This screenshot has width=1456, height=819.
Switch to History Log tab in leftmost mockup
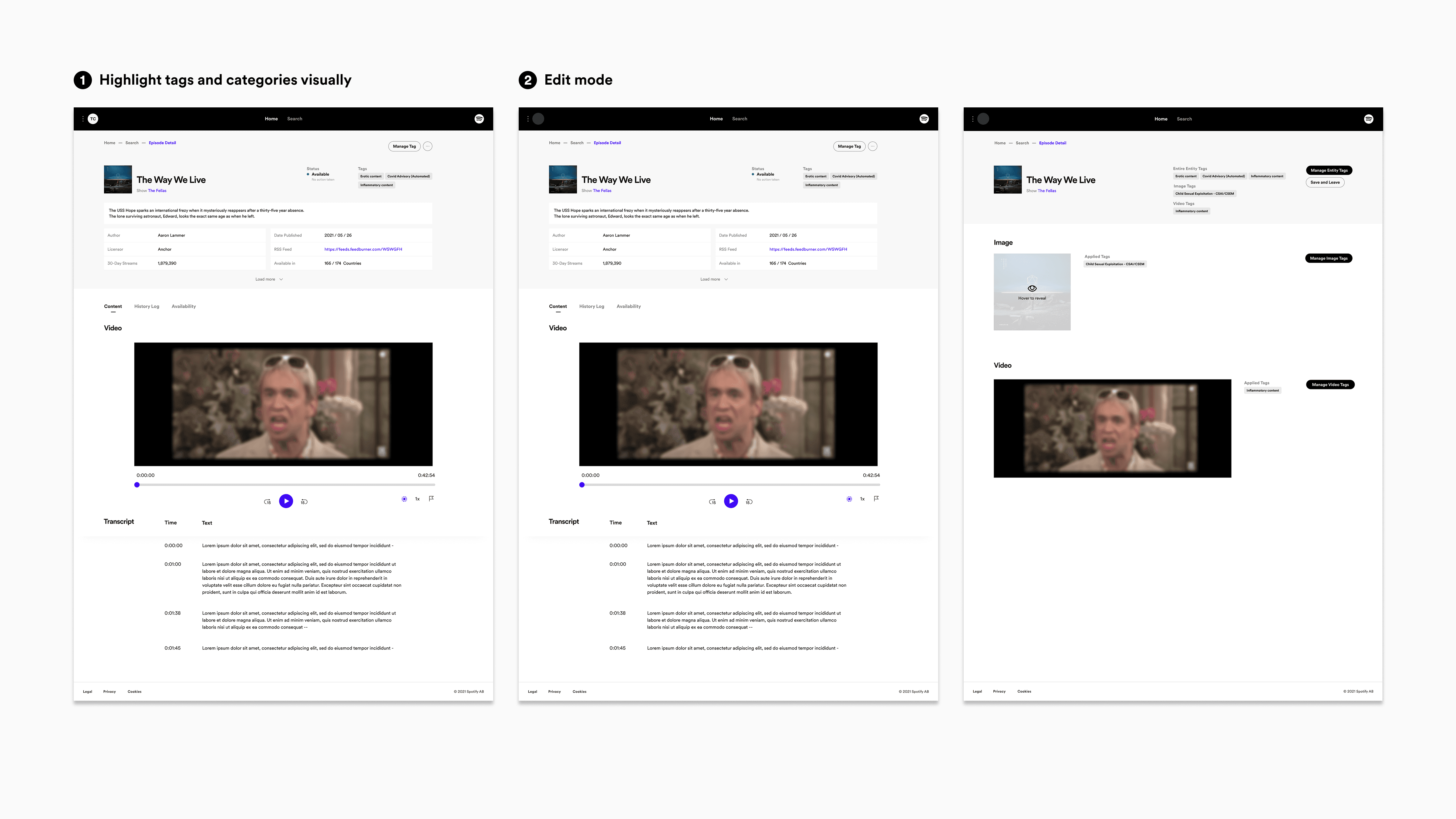[x=147, y=306]
